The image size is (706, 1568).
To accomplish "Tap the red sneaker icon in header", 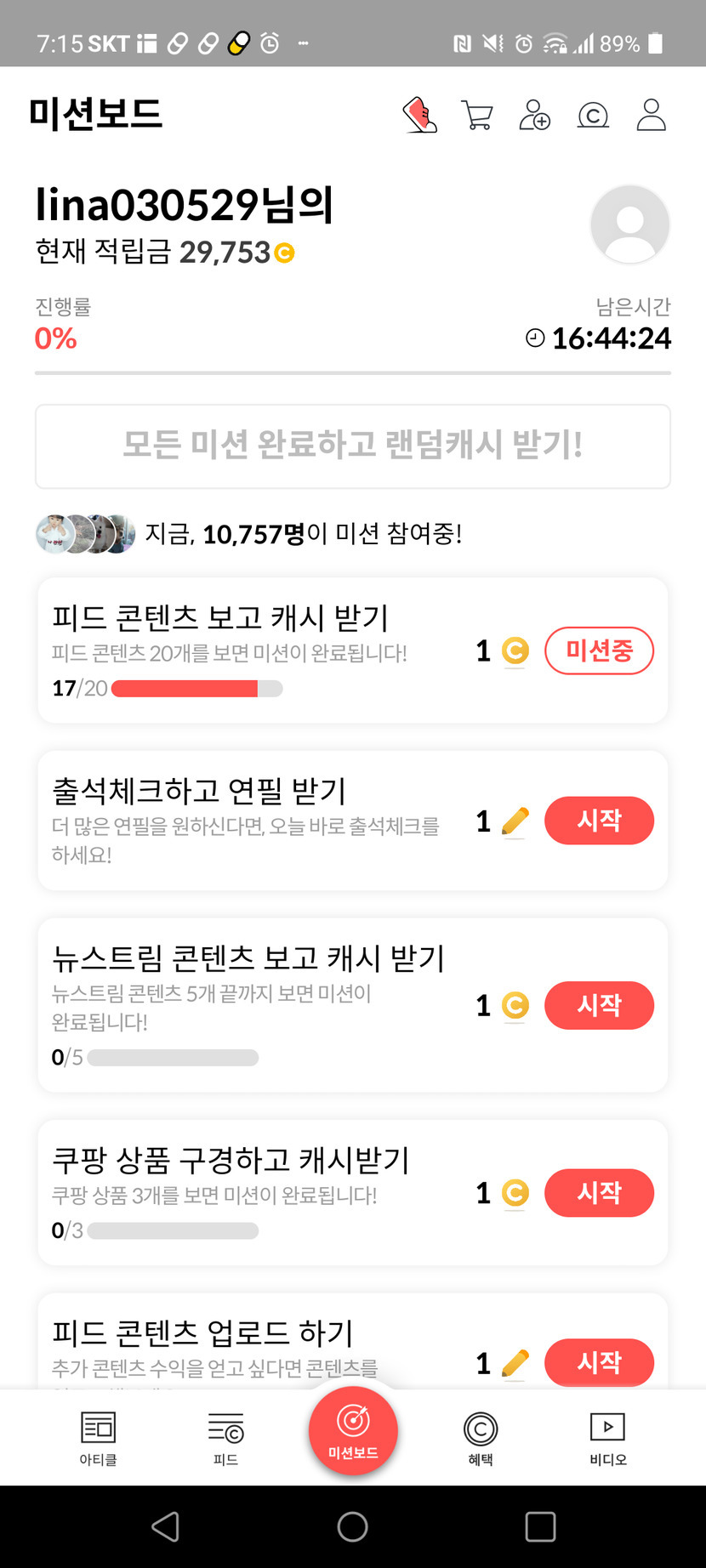I will click(420, 115).
